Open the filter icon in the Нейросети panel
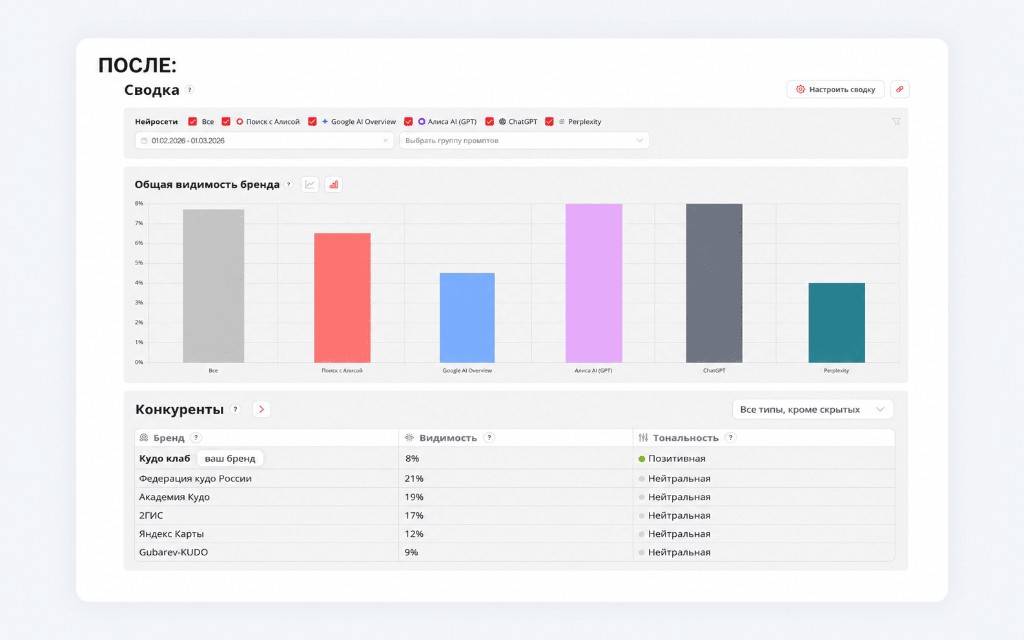1024x640 pixels. 896,121
